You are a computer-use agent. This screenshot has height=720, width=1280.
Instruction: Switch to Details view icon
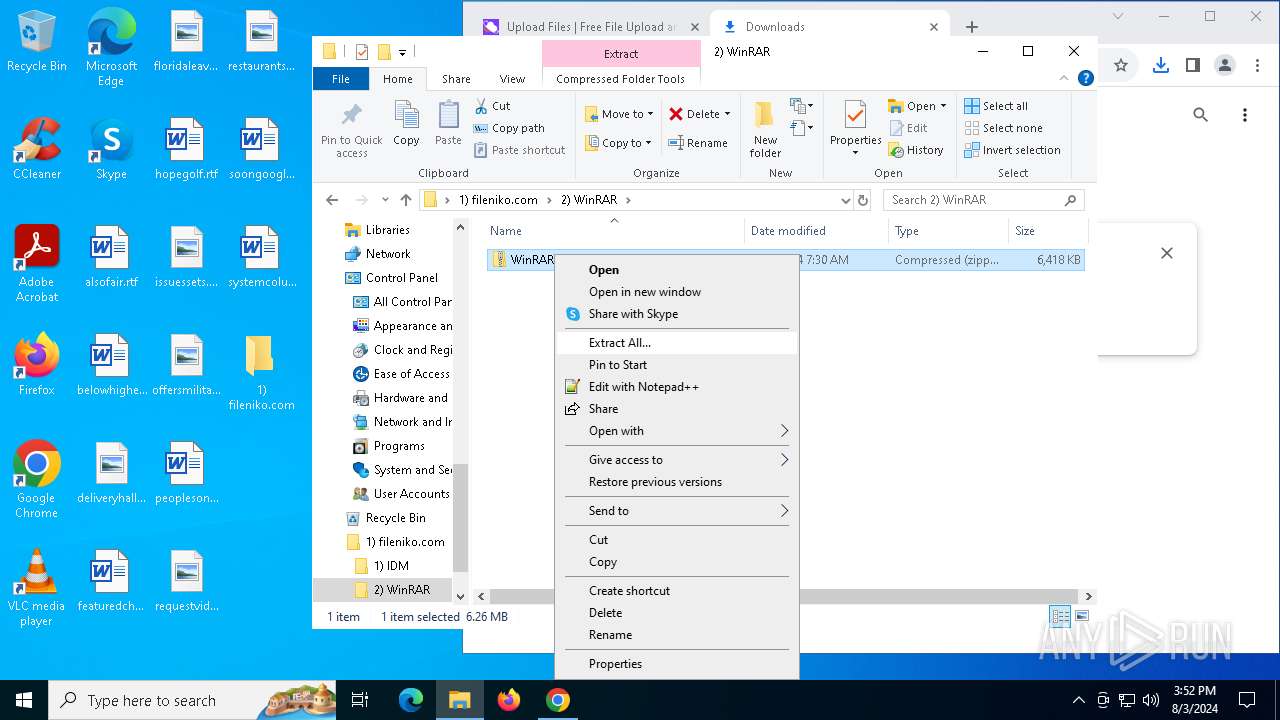1060,616
